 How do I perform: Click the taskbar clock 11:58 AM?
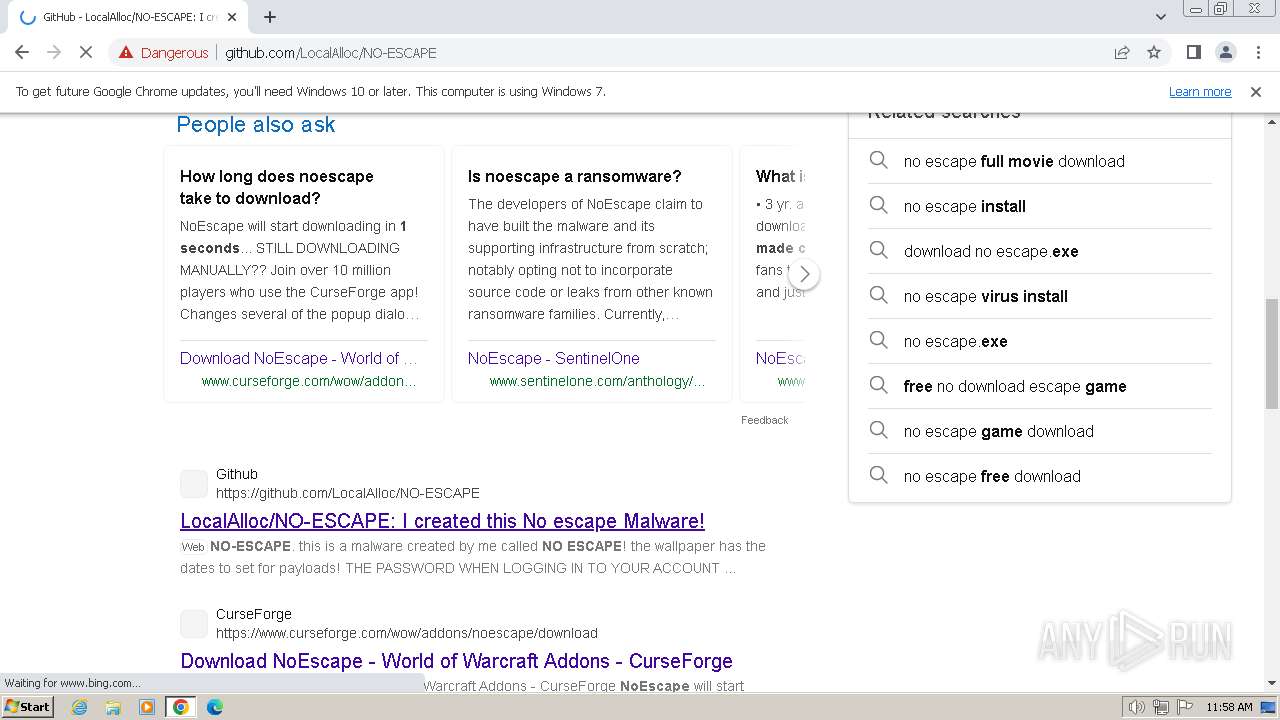tap(1229, 707)
